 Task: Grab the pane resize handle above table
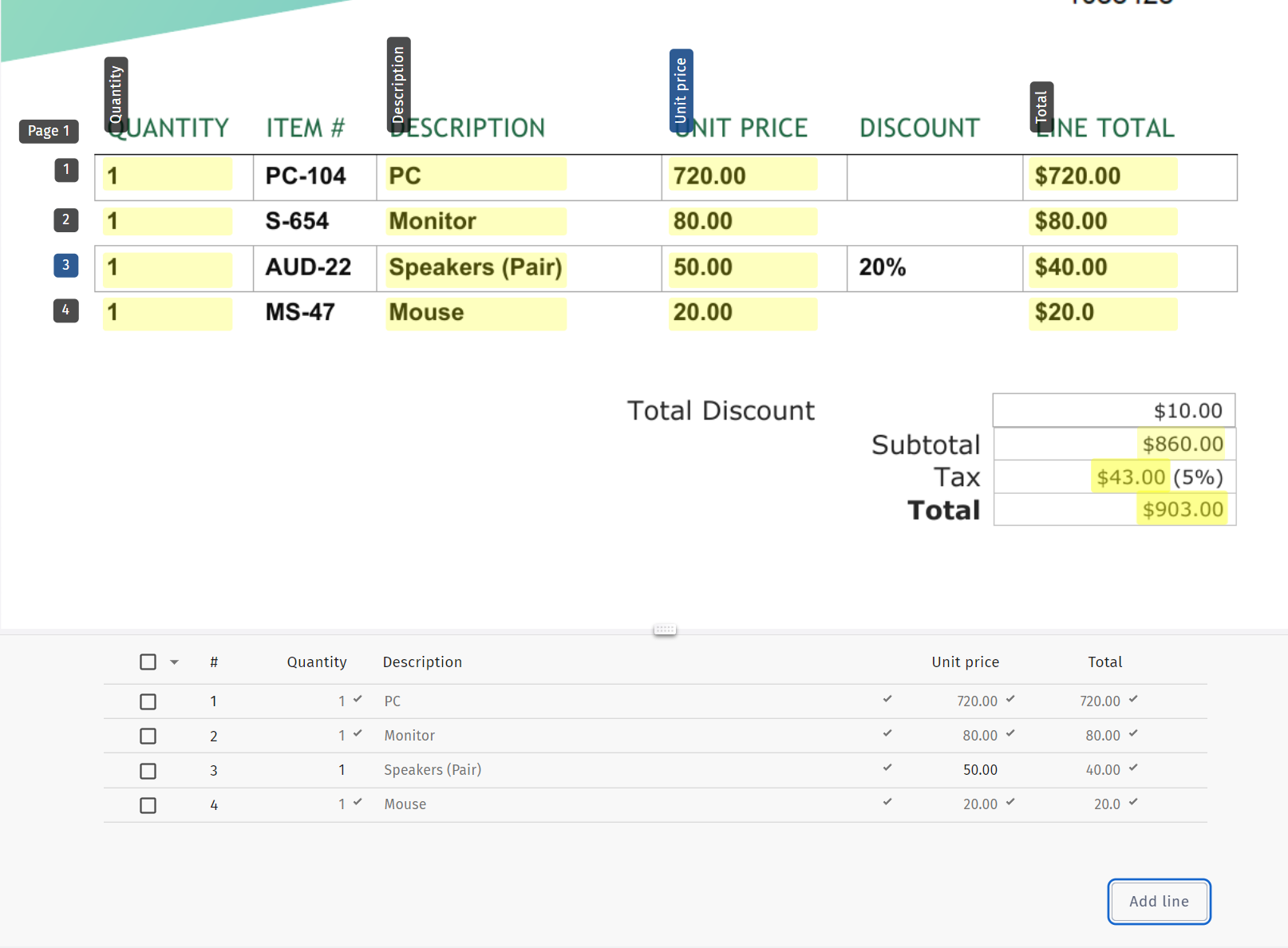click(x=665, y=630)
